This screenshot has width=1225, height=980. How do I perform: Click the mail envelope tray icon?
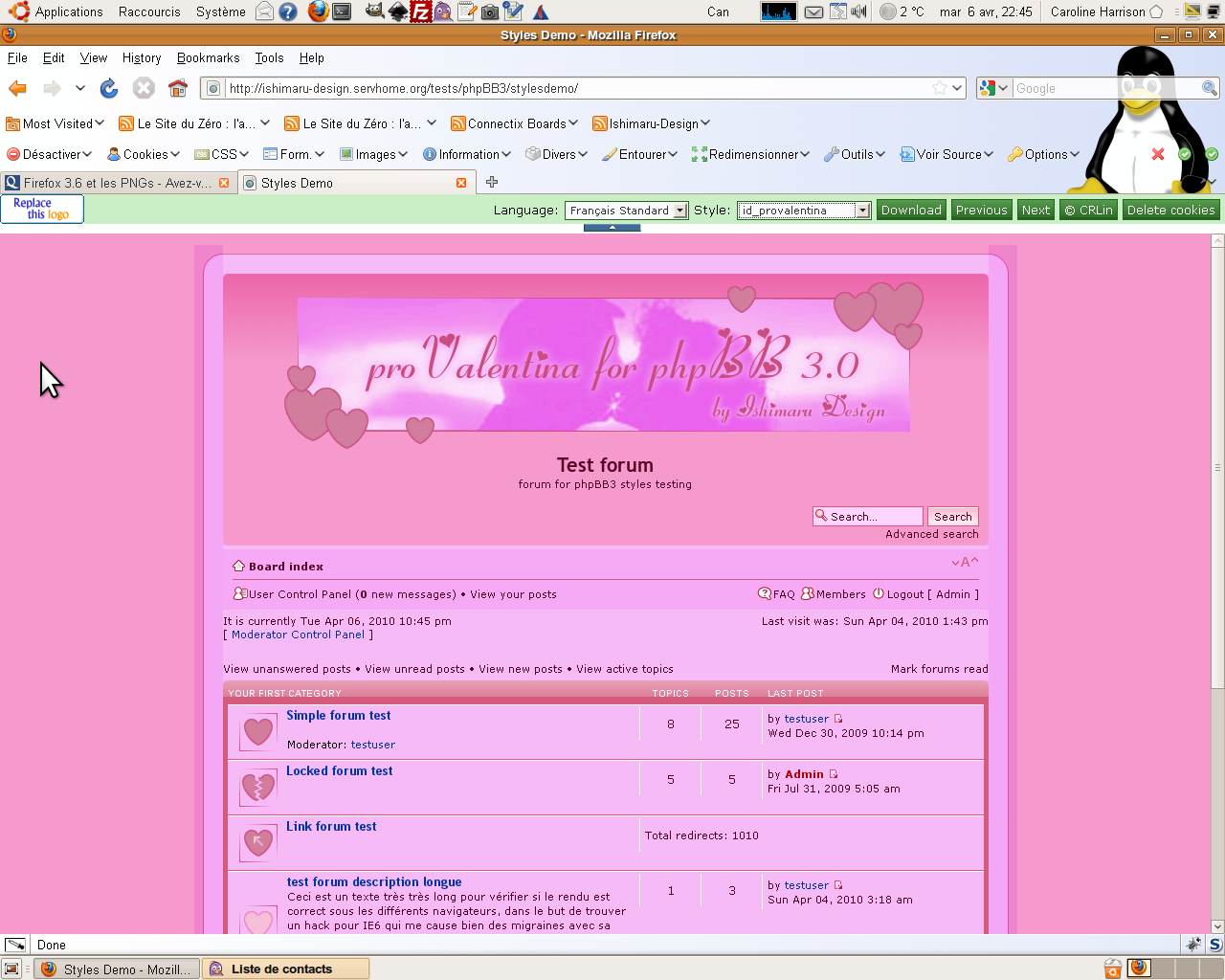tap(813, 11)
